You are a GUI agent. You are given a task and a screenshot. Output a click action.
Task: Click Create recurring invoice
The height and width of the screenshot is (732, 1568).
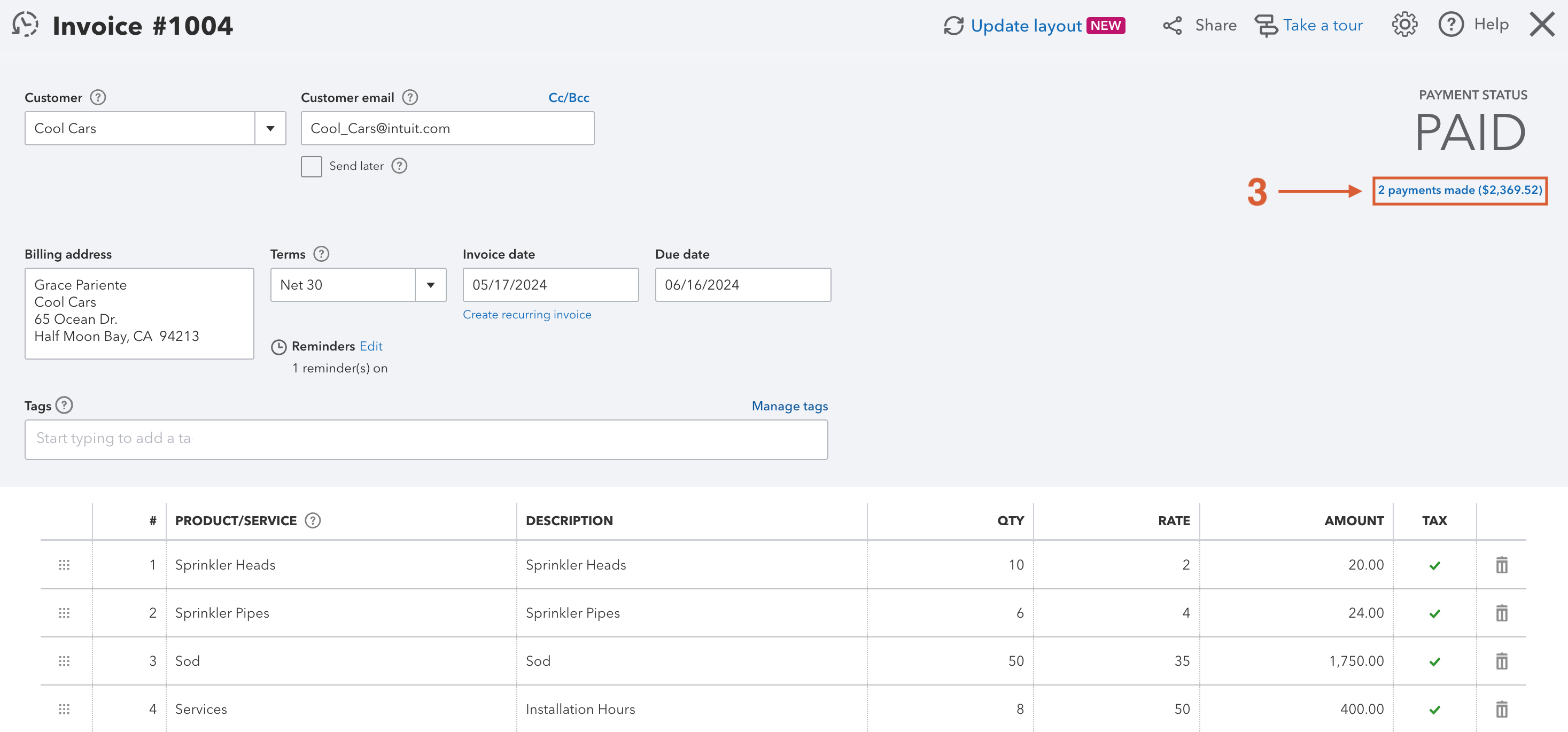[527, 314]
